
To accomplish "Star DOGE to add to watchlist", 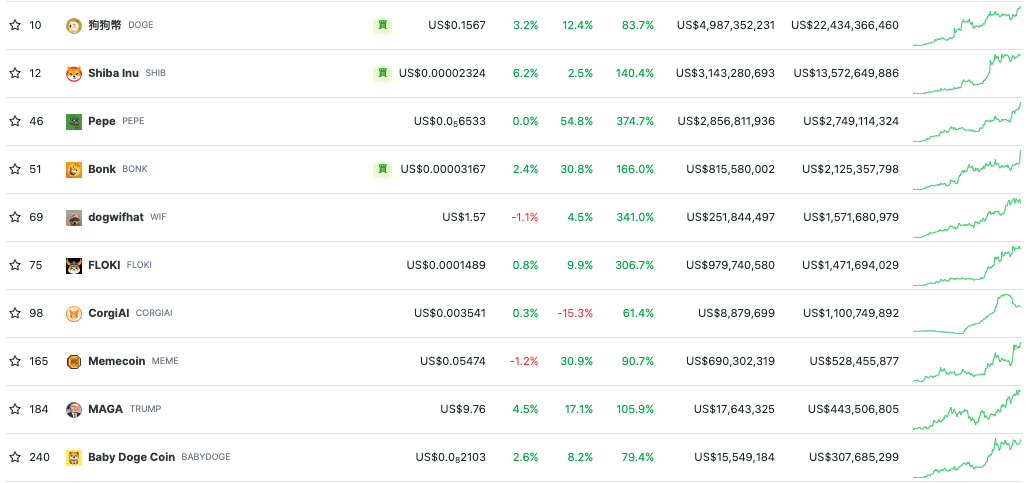I will (x=15, y=25).
